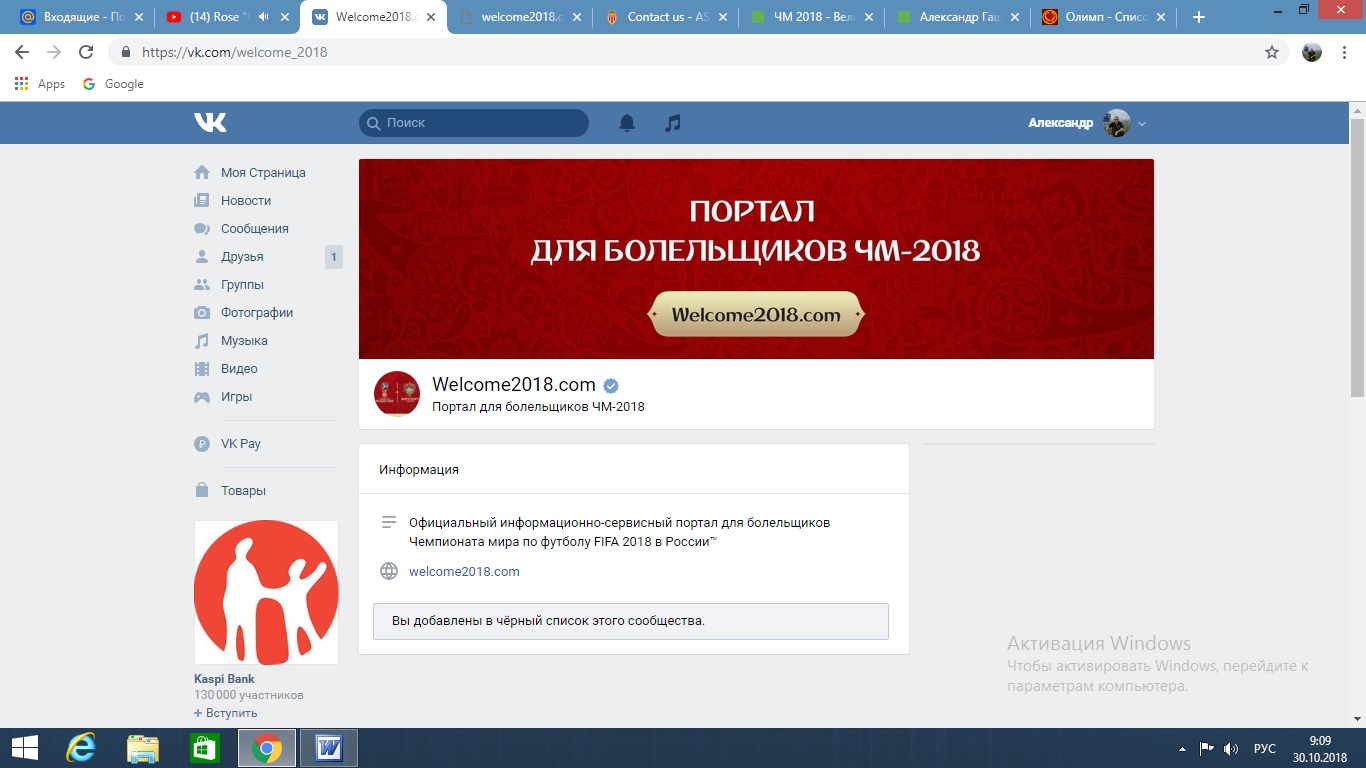Click the friends counter badge 1
1366x768 pixels.
click(x=334, y=257)
